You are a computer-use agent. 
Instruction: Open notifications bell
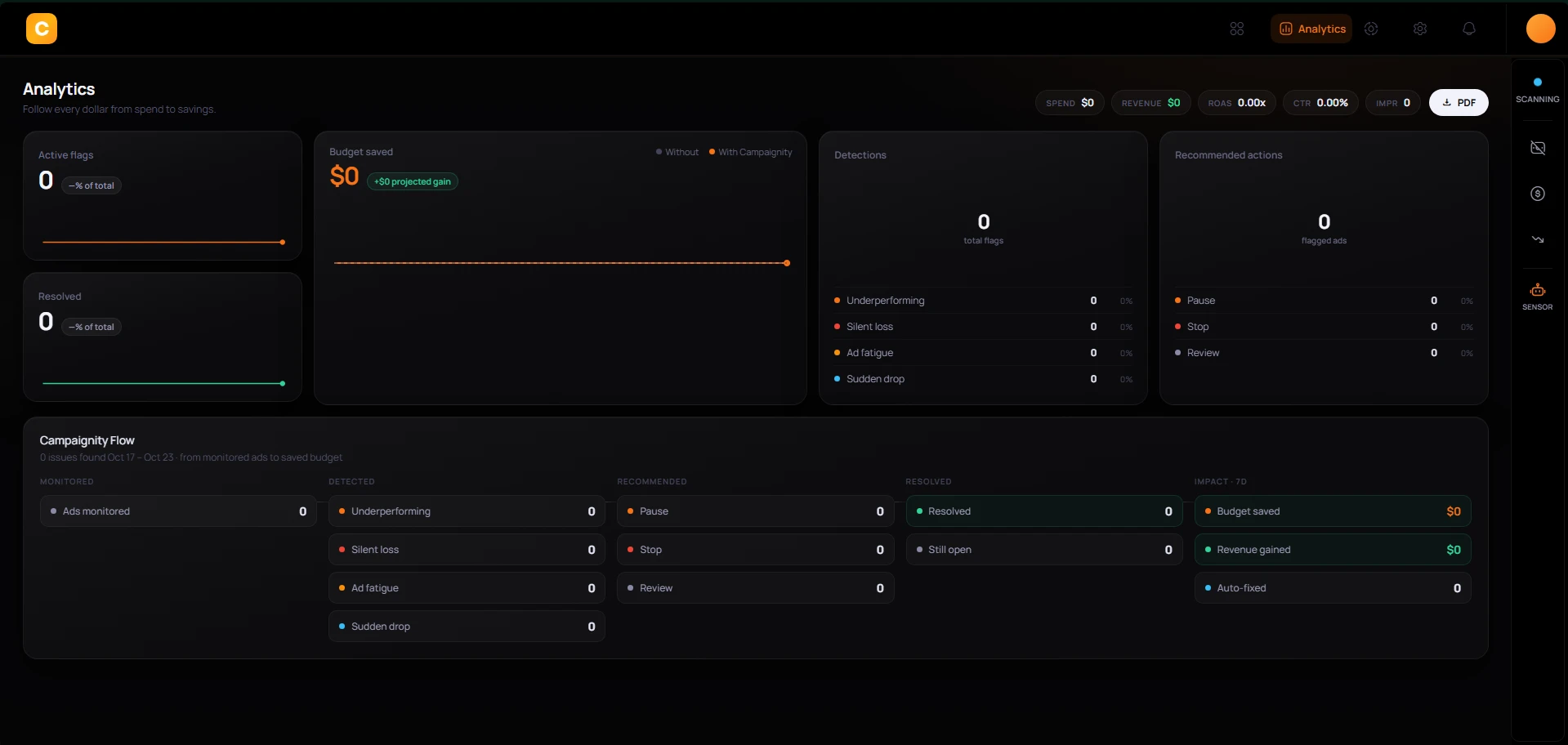click(x=1469, y=29)
